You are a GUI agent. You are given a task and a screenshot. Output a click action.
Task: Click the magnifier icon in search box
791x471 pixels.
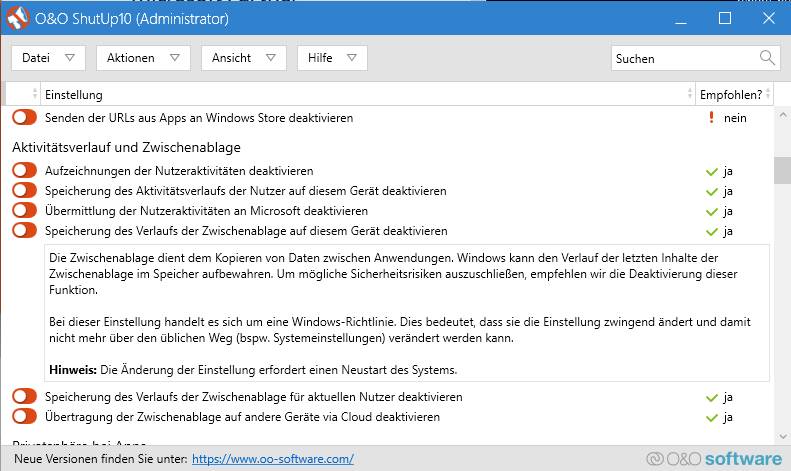(767, 58)
